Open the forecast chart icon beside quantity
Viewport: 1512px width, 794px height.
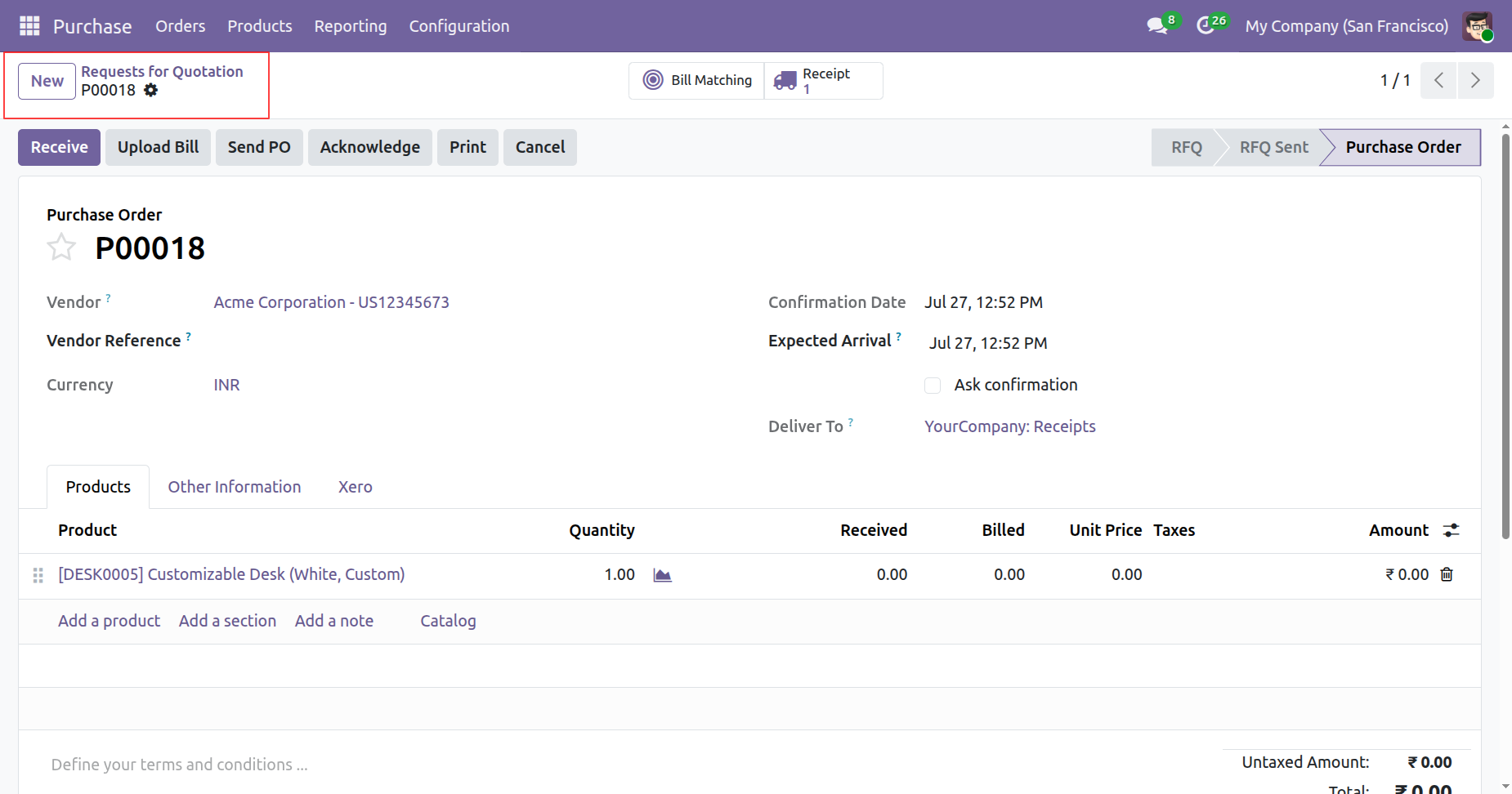662,575
